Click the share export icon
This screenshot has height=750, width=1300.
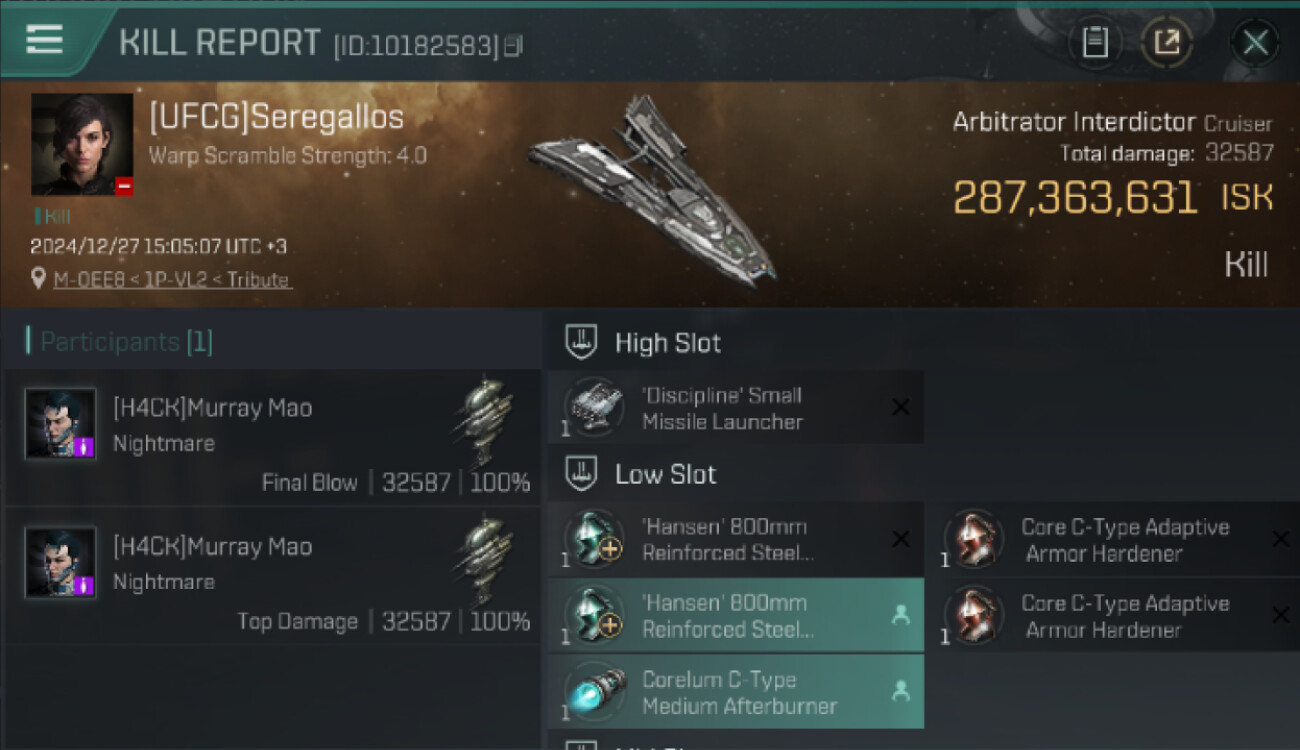1166,42
